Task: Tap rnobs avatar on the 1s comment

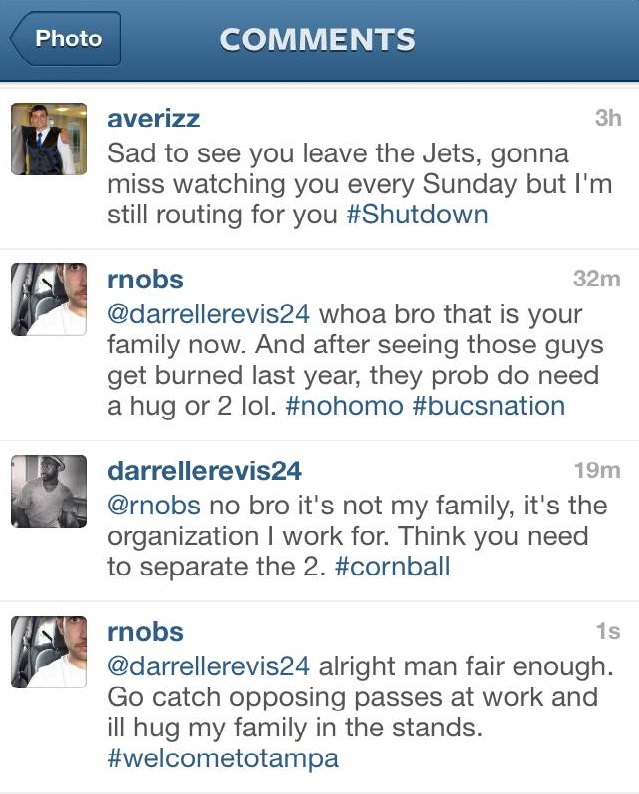Action: click(x=49, y=652)
